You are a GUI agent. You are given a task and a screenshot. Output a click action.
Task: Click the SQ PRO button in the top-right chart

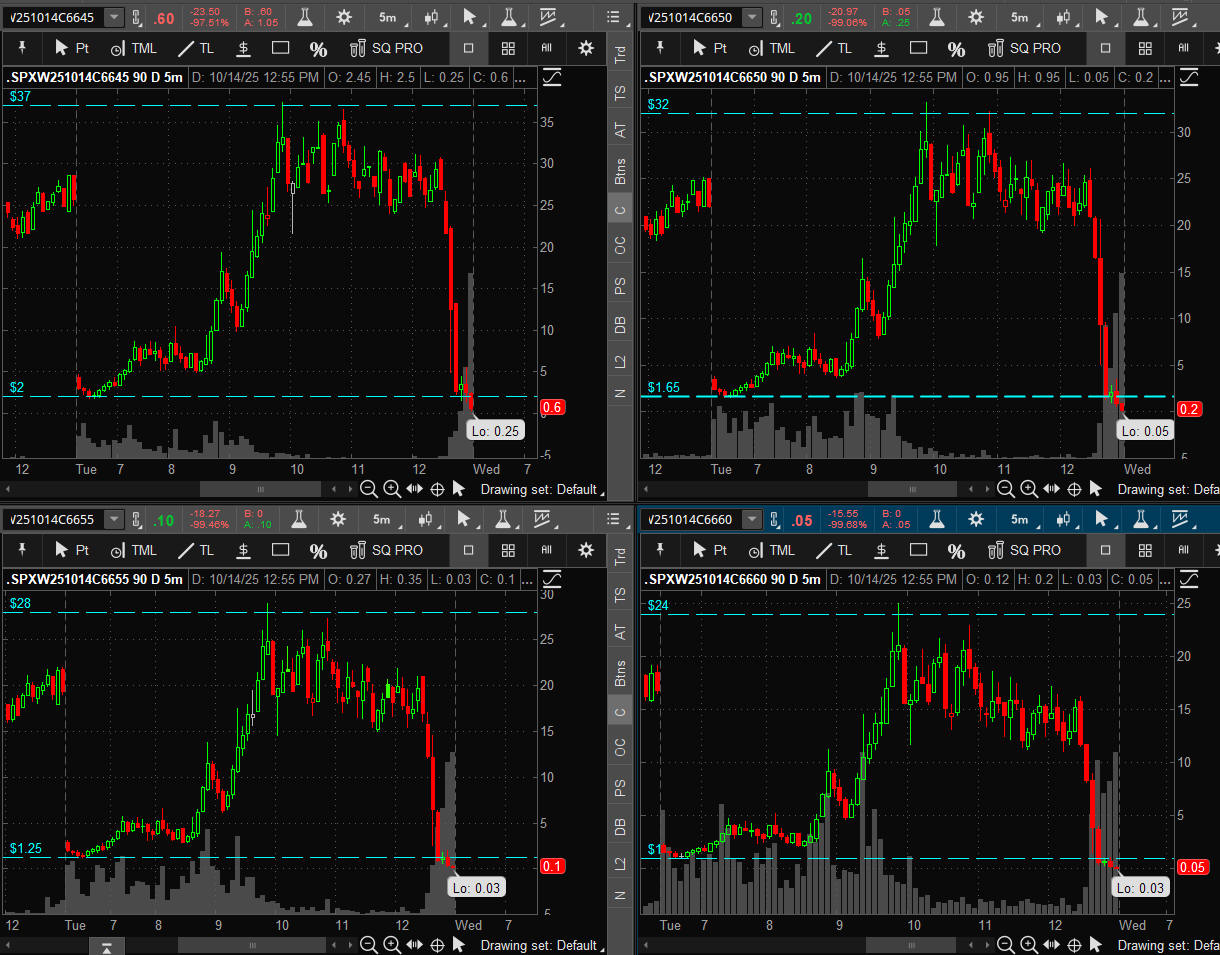point(1023,48)
